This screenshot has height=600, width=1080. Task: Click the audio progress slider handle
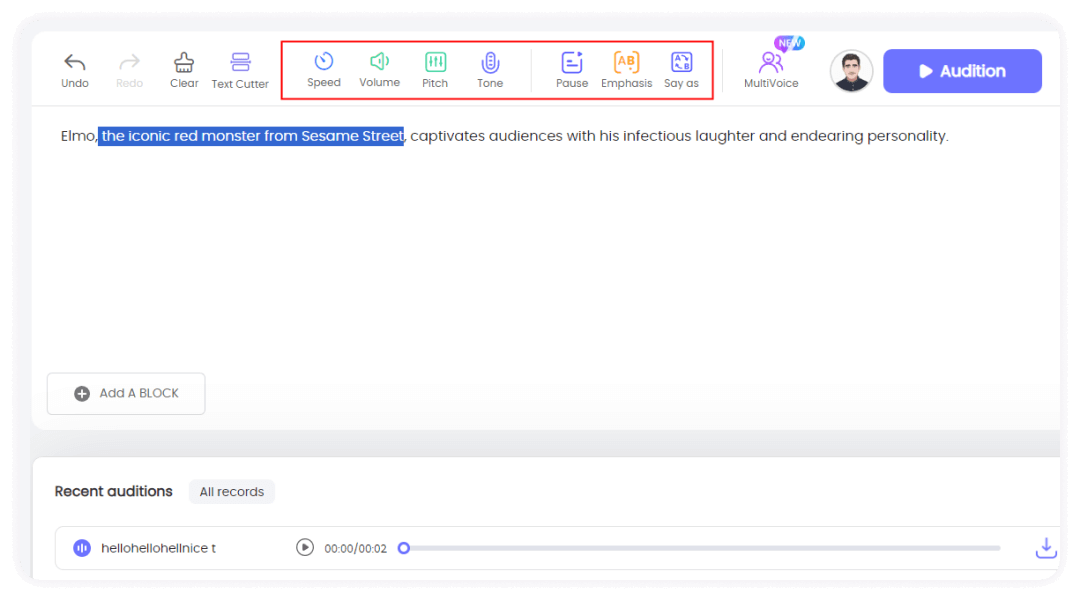coord(404,548)
